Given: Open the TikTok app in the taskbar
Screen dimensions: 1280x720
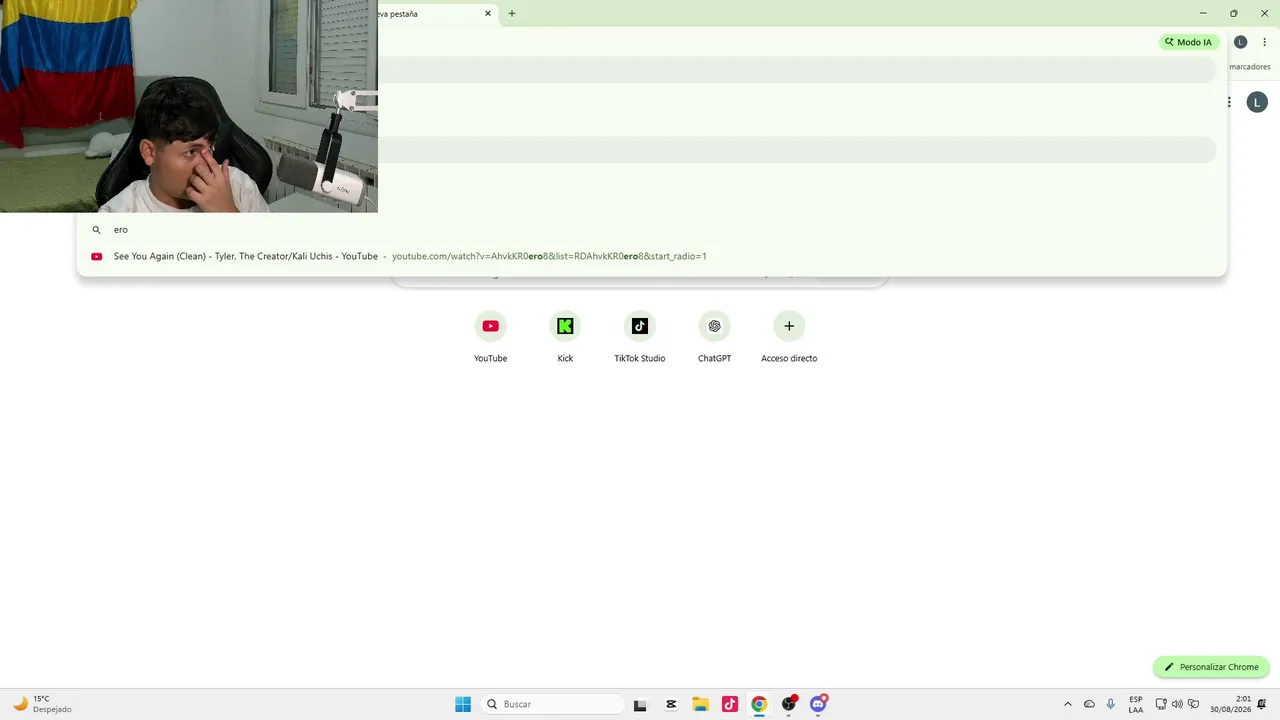Looking at the screenshot, I should [730, 704].
